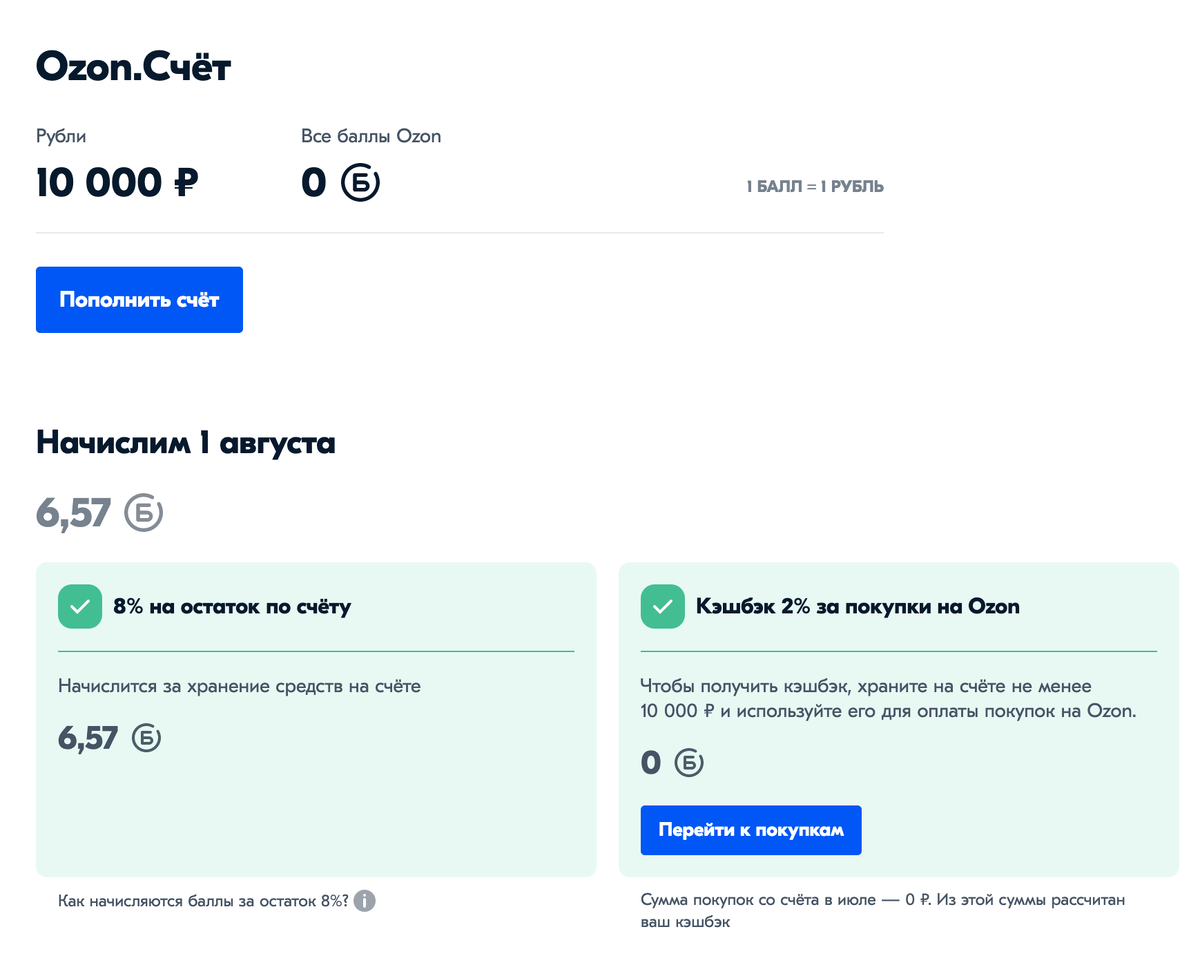1200x974 pixels.
Task: Select the Ozon.Счёт page heading
Action: (132, 66)
